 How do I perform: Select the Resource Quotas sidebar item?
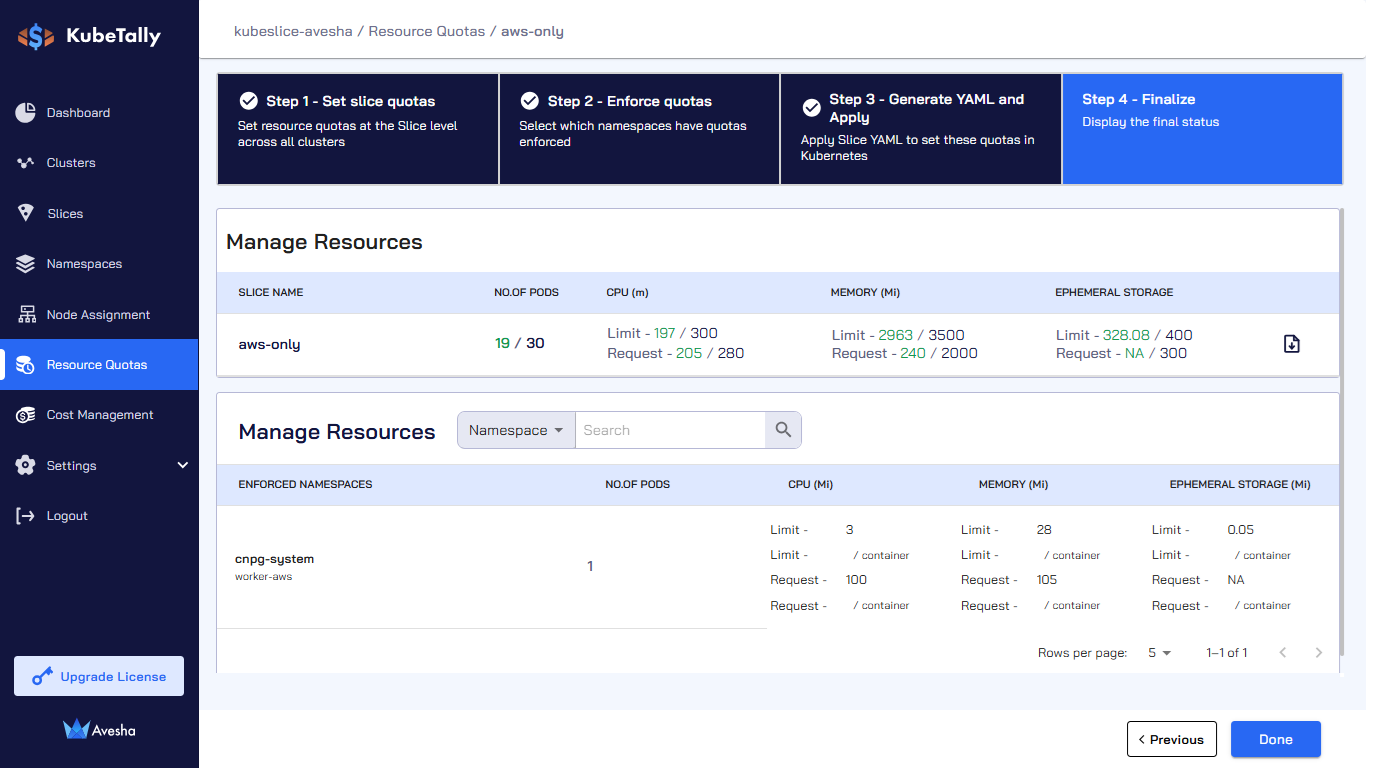(99, 364)
